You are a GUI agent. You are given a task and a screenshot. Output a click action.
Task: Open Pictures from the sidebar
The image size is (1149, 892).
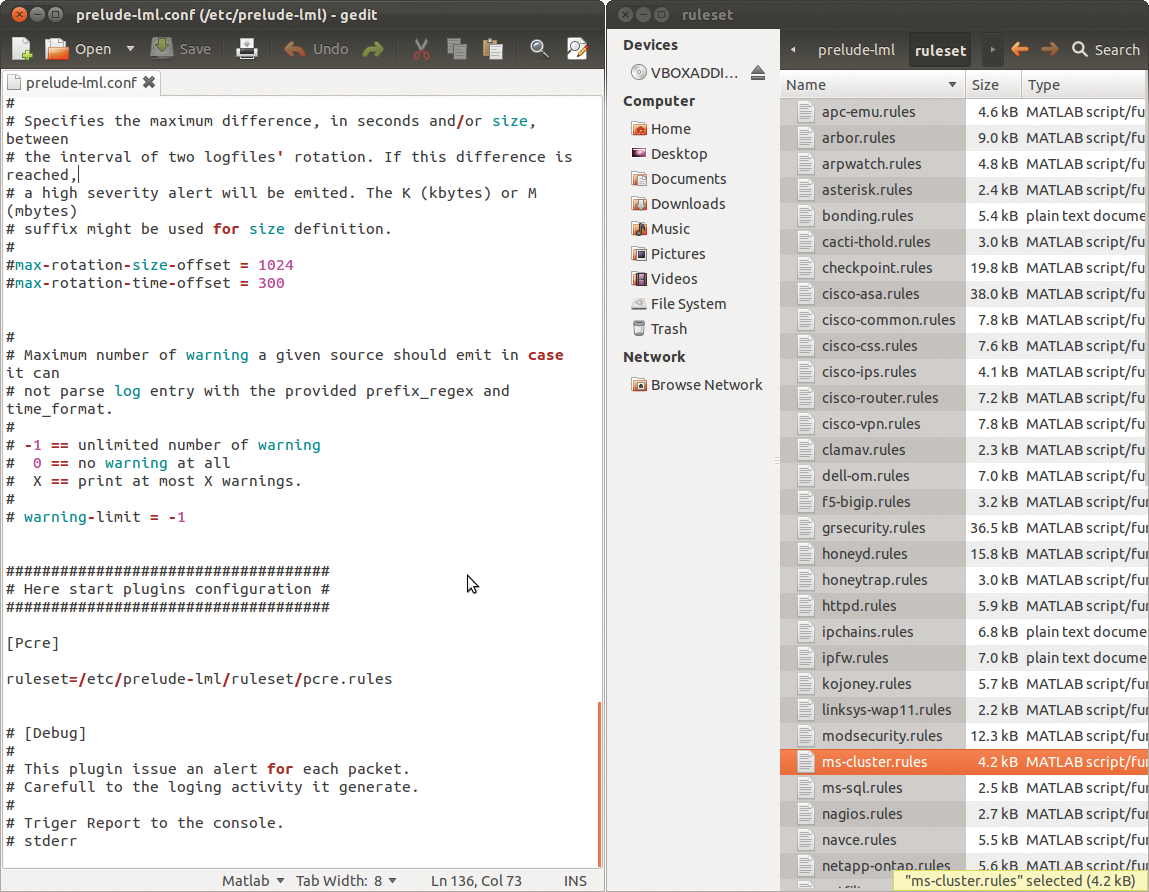668,254
